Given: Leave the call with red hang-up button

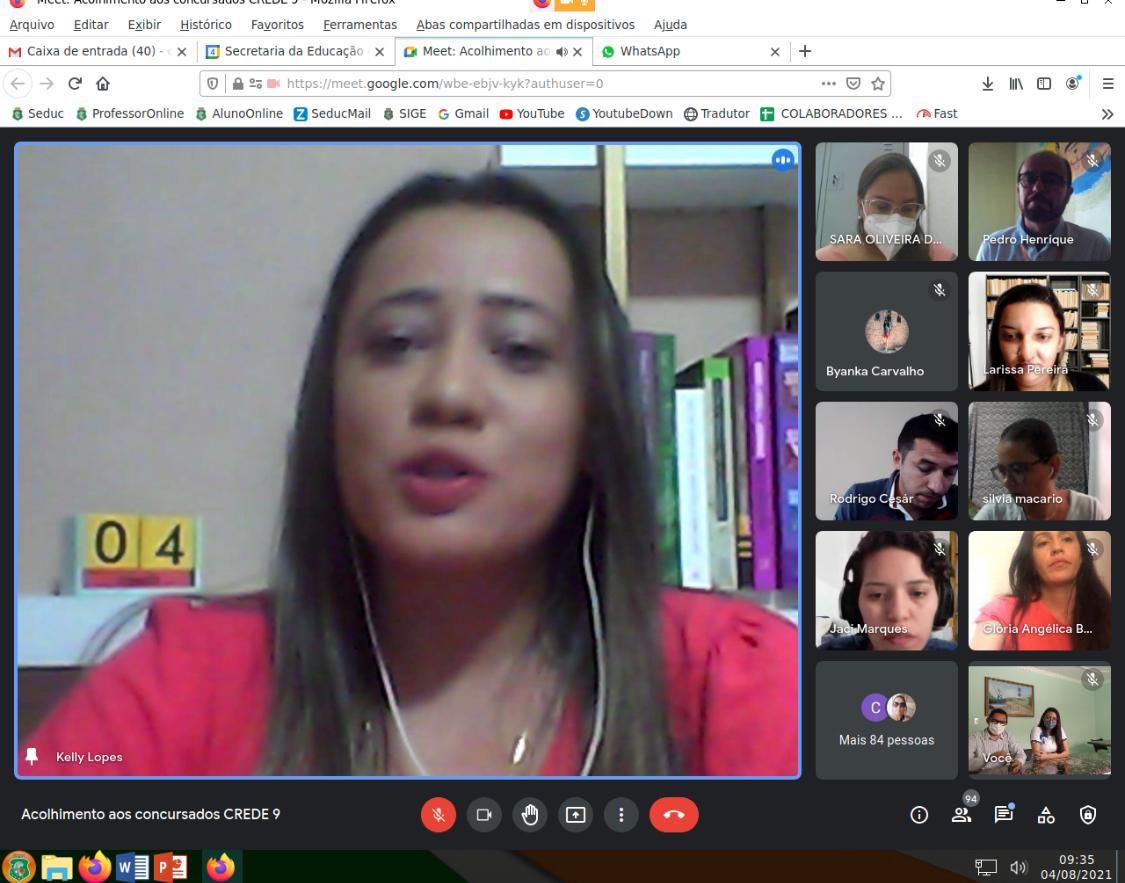Looking at the screenshot, I should [674, 815].
